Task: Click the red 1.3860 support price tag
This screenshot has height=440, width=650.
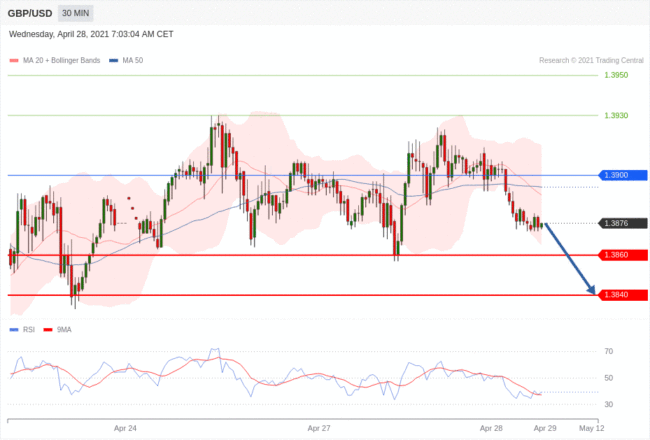Action: point(623,255)
